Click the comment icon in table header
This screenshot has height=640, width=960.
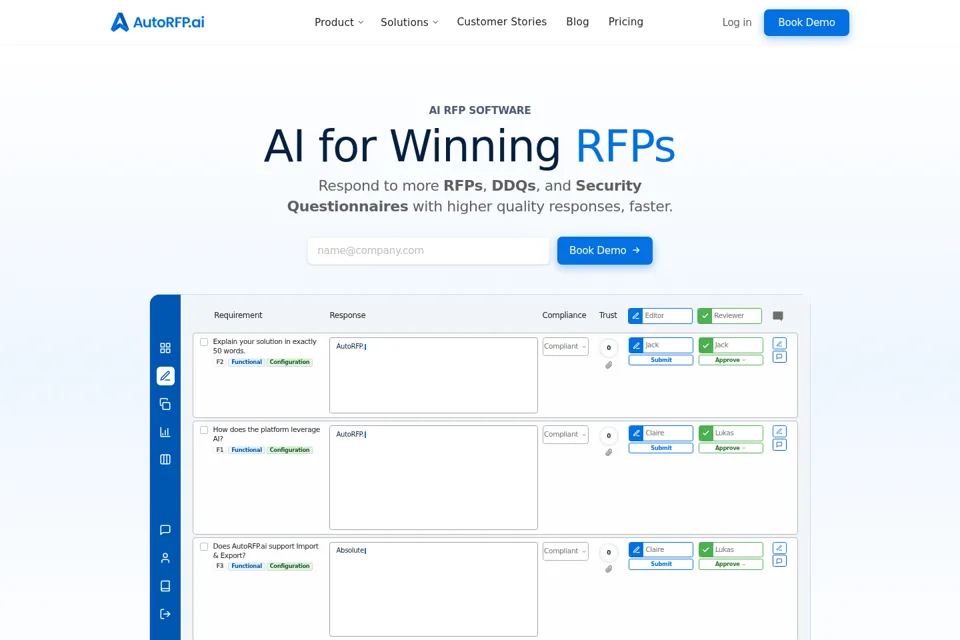click(x=778, y=316)
